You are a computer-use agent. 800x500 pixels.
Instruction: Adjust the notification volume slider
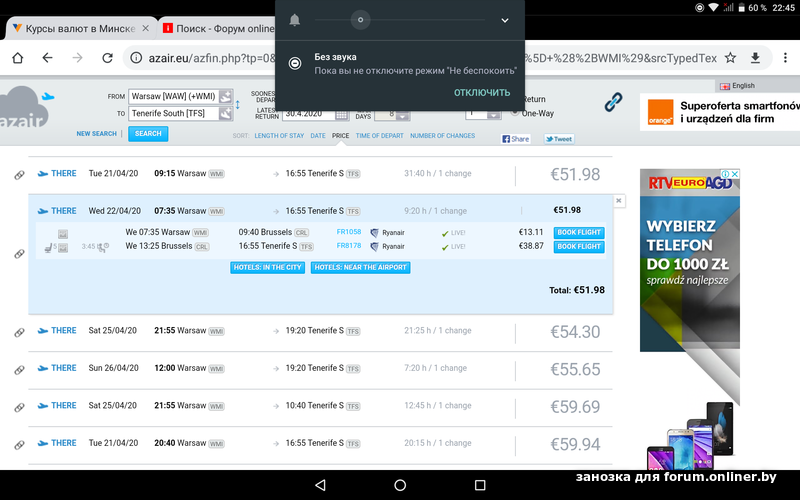pyautogui.click(x=399, y=20)
